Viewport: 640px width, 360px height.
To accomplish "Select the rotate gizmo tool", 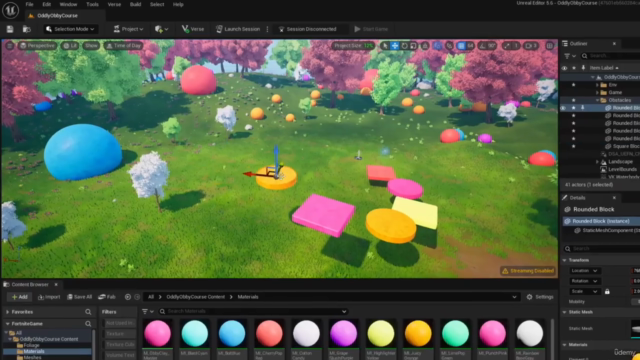I will click(404, 46).
